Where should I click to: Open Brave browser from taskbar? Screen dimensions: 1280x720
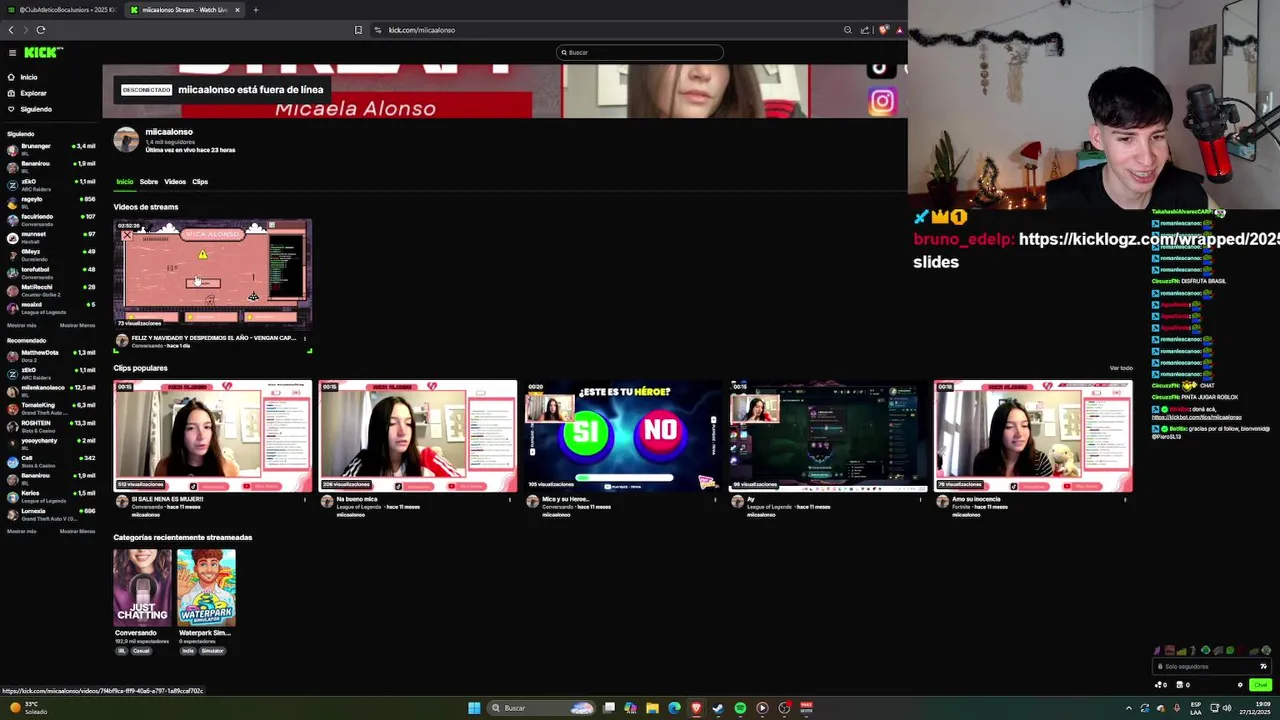[696, 708]
